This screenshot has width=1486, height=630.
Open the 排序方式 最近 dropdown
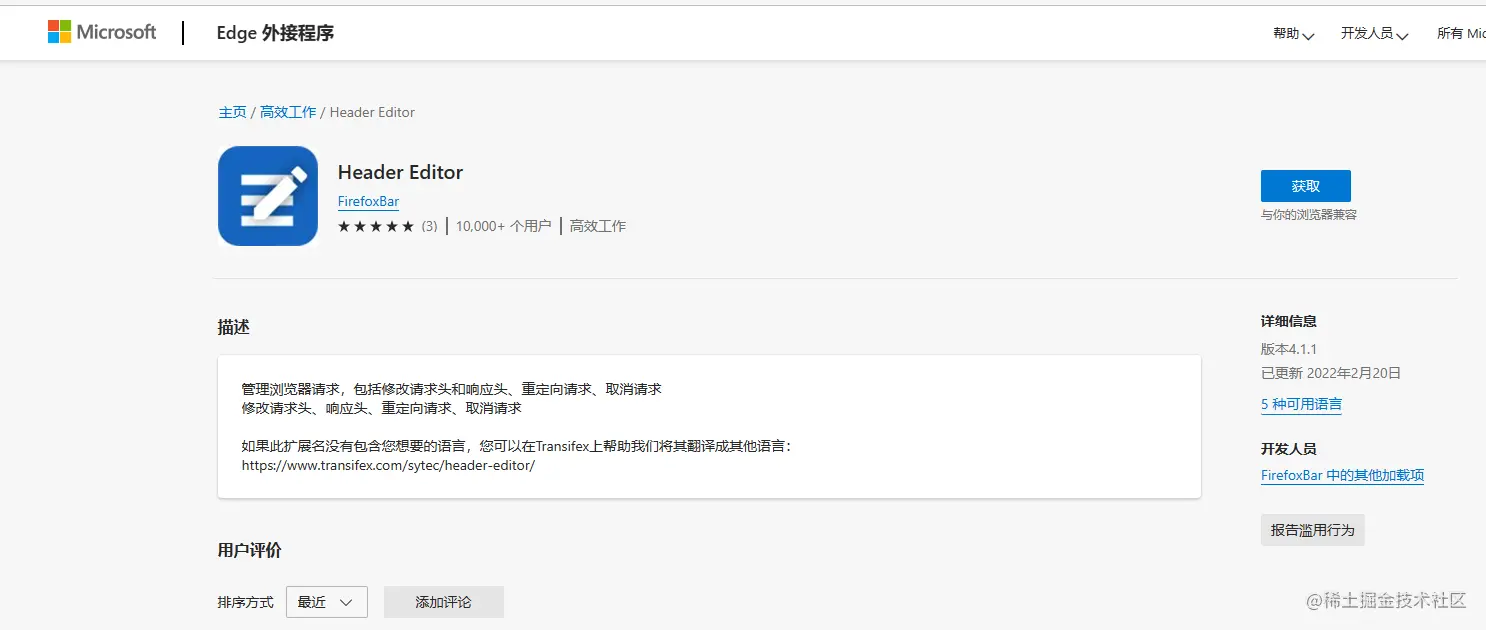(x=326, y=602)
